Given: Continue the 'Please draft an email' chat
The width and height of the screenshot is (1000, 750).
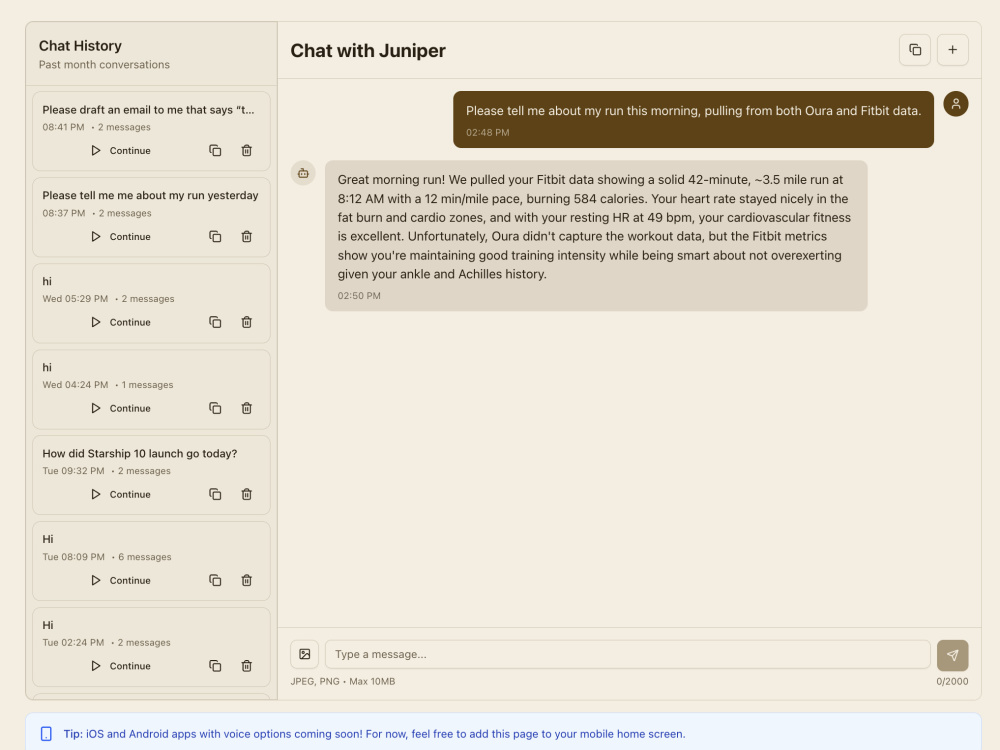Looking at the screenshot, I should coord(121,151).
